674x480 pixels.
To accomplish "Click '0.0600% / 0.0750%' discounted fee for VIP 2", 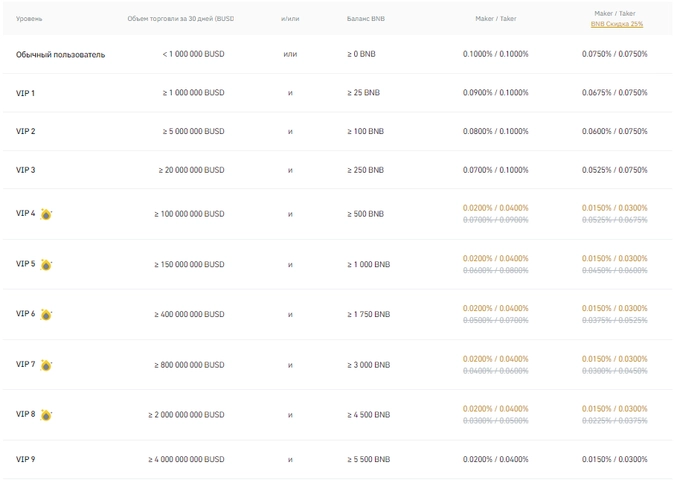I will (x=615, y=131).
